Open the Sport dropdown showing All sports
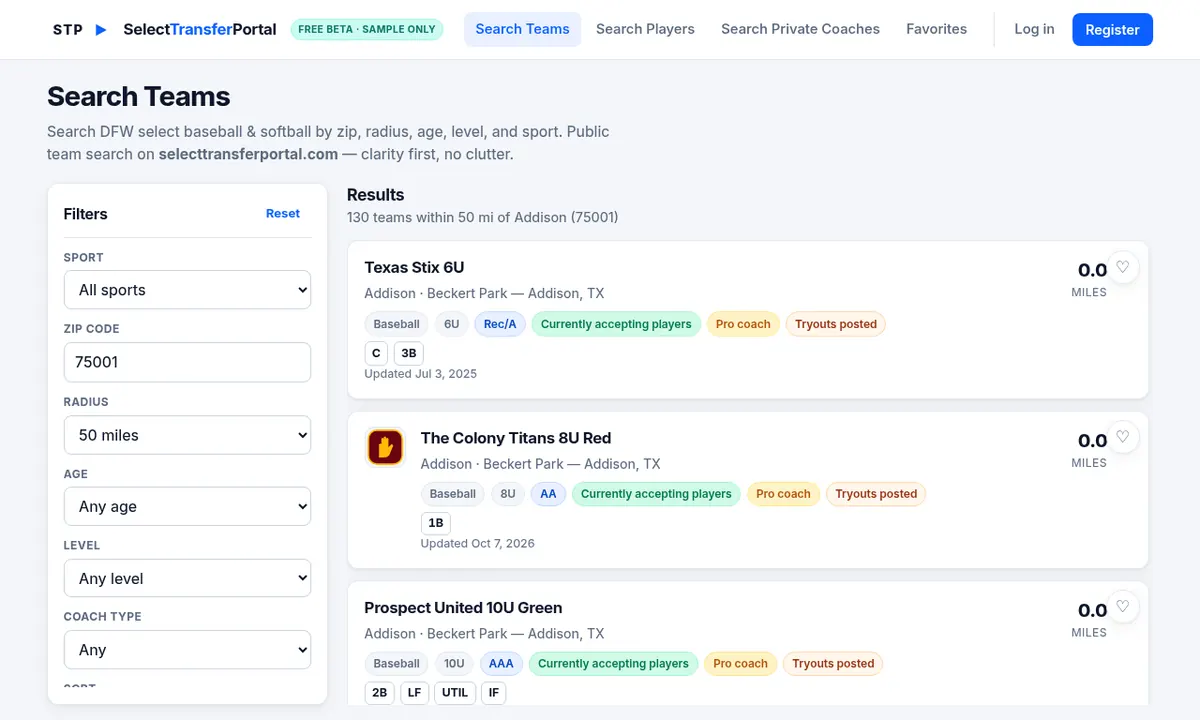The width and height of the screenshot is (1200, 720). (x=187, y=290)
